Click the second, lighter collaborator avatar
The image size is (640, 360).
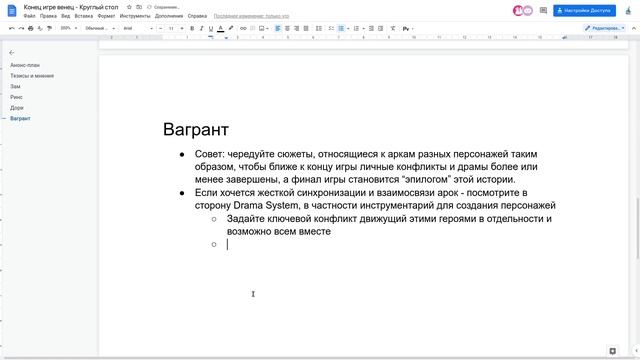pos(528,11)
